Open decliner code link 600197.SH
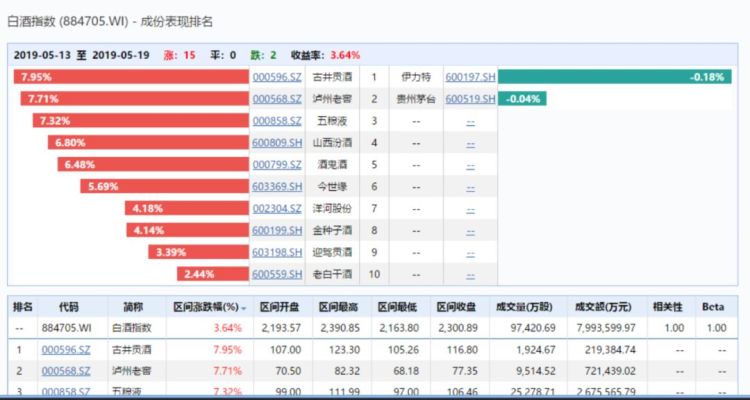 point(470,77)
